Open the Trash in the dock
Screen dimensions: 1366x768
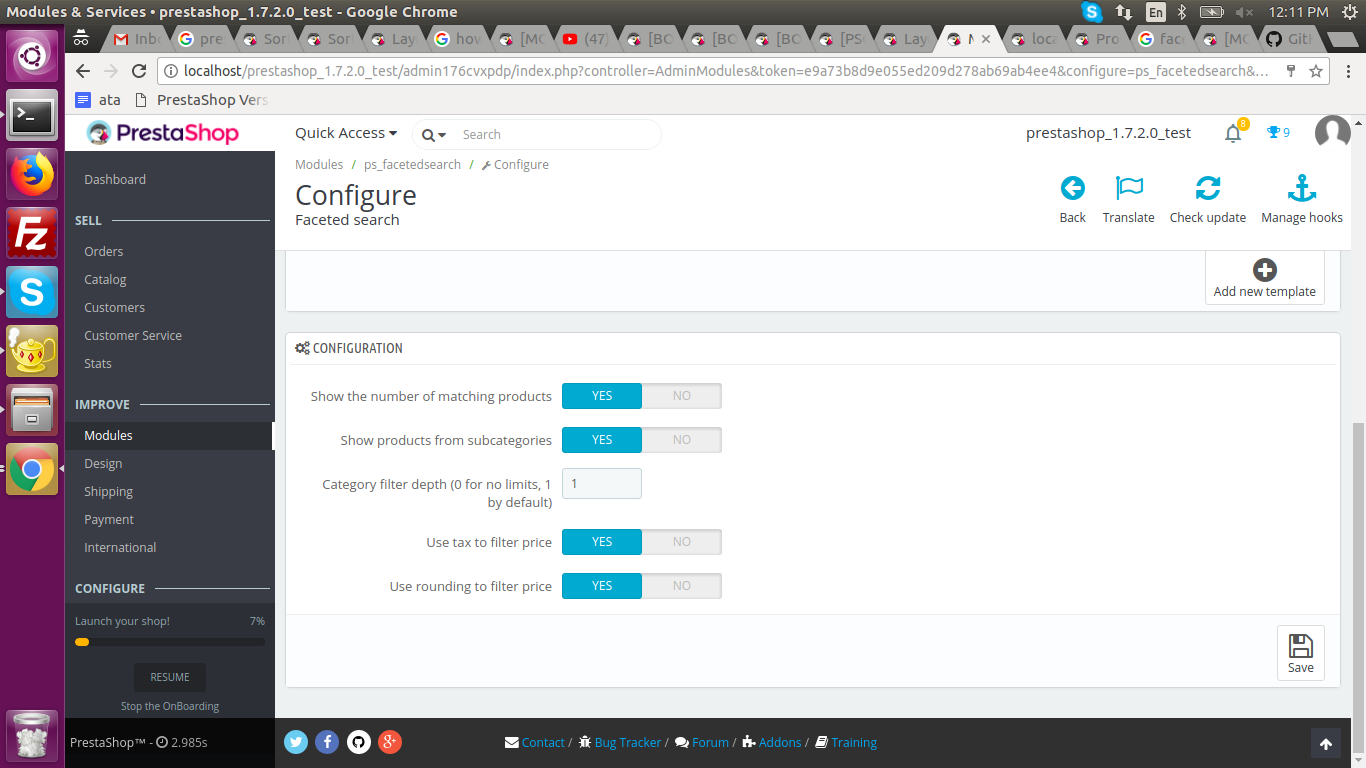[x=32, y=735]
